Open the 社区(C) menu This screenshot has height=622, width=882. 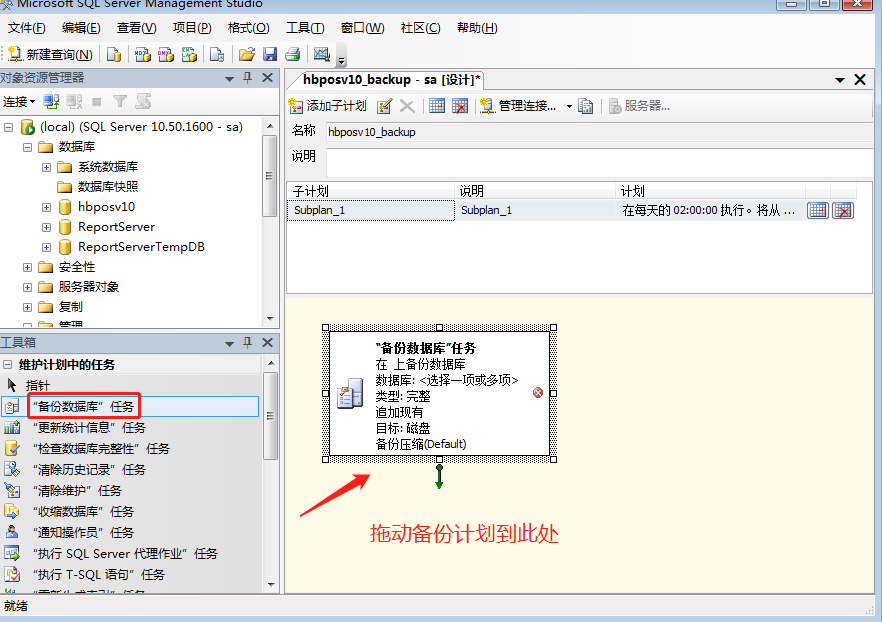[420, 28]
